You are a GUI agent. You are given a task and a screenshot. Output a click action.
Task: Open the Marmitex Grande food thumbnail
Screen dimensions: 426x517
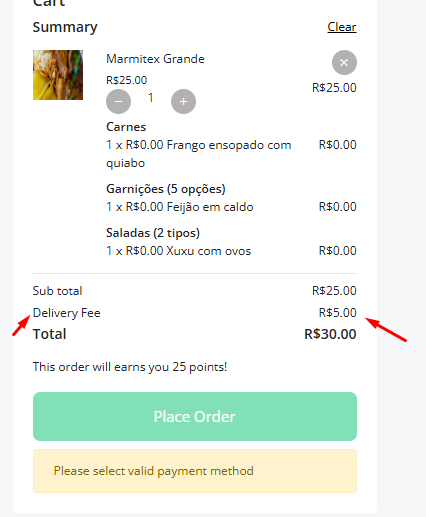point(58,75)
